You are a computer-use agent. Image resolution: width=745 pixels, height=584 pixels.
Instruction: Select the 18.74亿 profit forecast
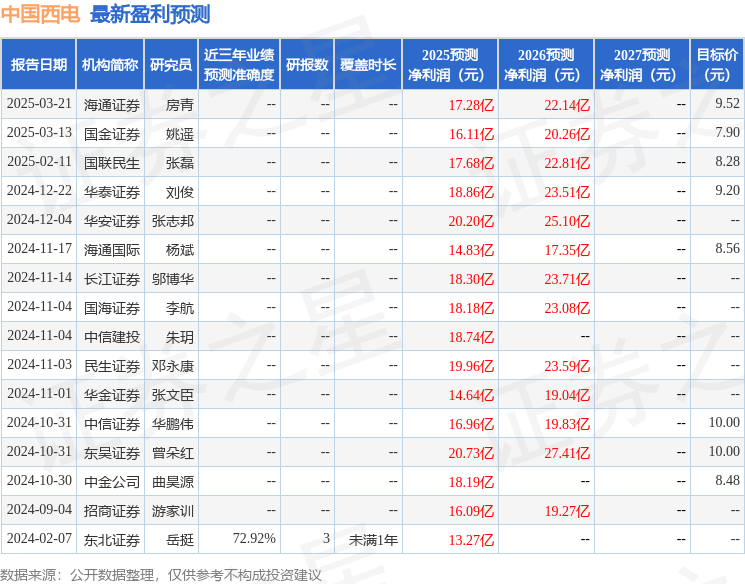[471, 337]
